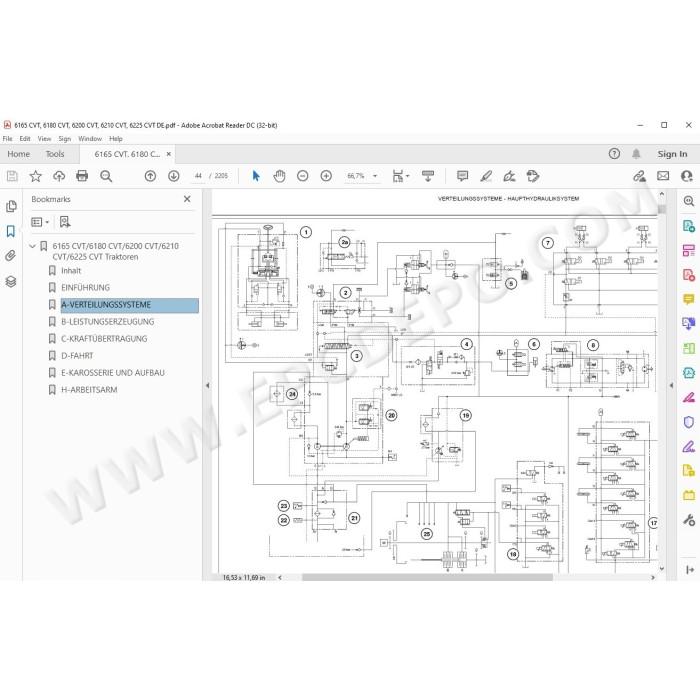700x700 pixels.
Task: Open the bookmark options dropdown
Action: [40, 222]
